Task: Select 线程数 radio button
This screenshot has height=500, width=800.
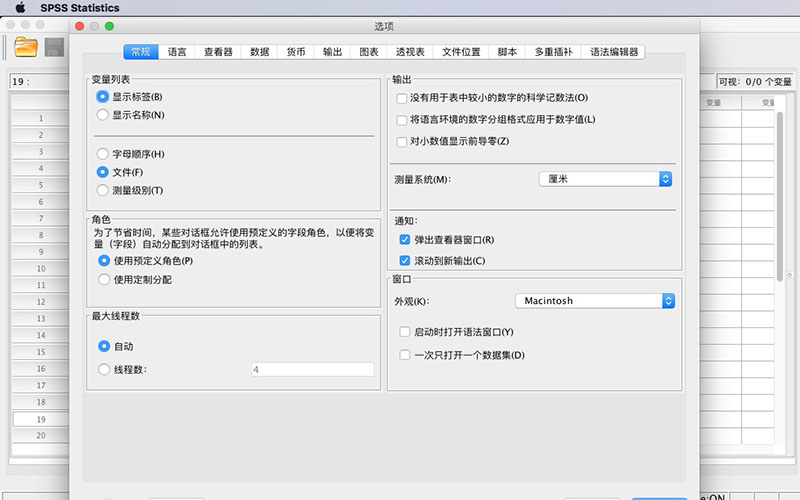Action: click(x=104, y=369)
